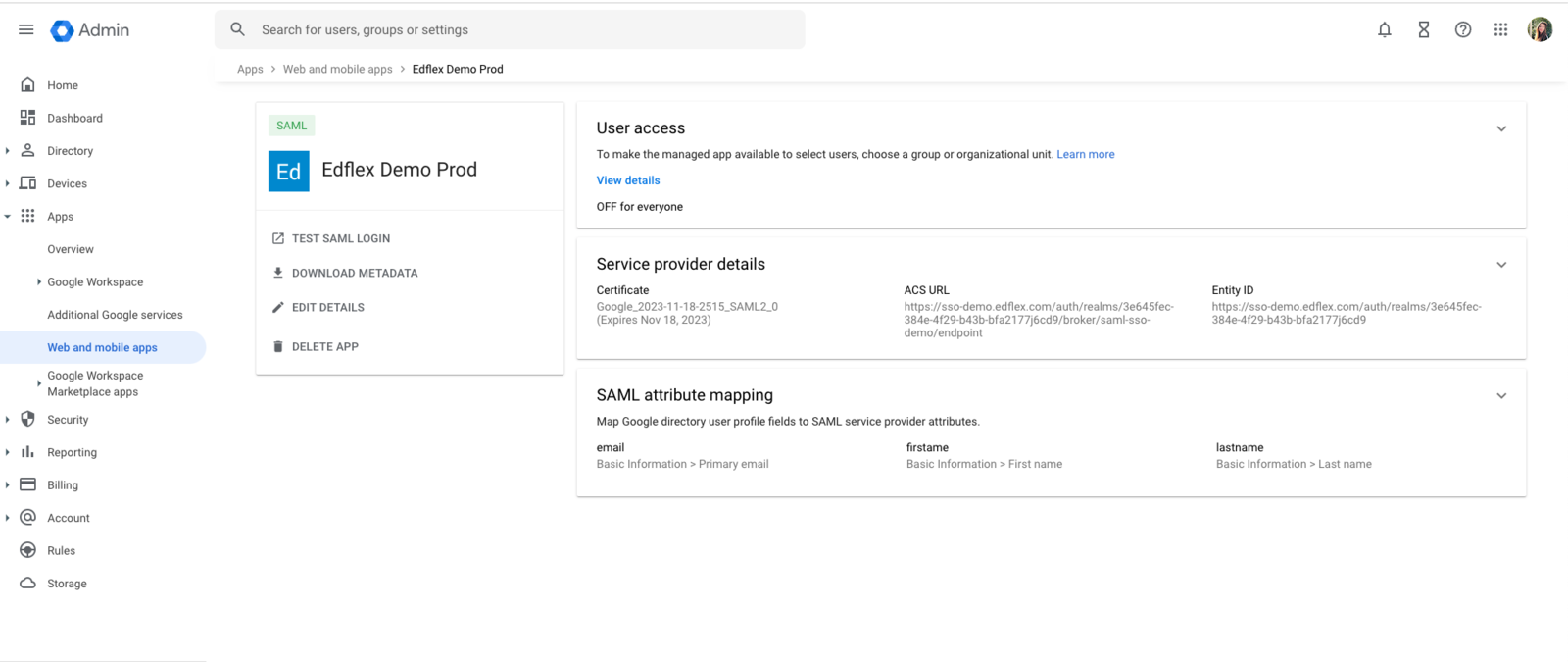
Task: Expand the Google Workspace submenu arrow
Action: coord(39,281)
